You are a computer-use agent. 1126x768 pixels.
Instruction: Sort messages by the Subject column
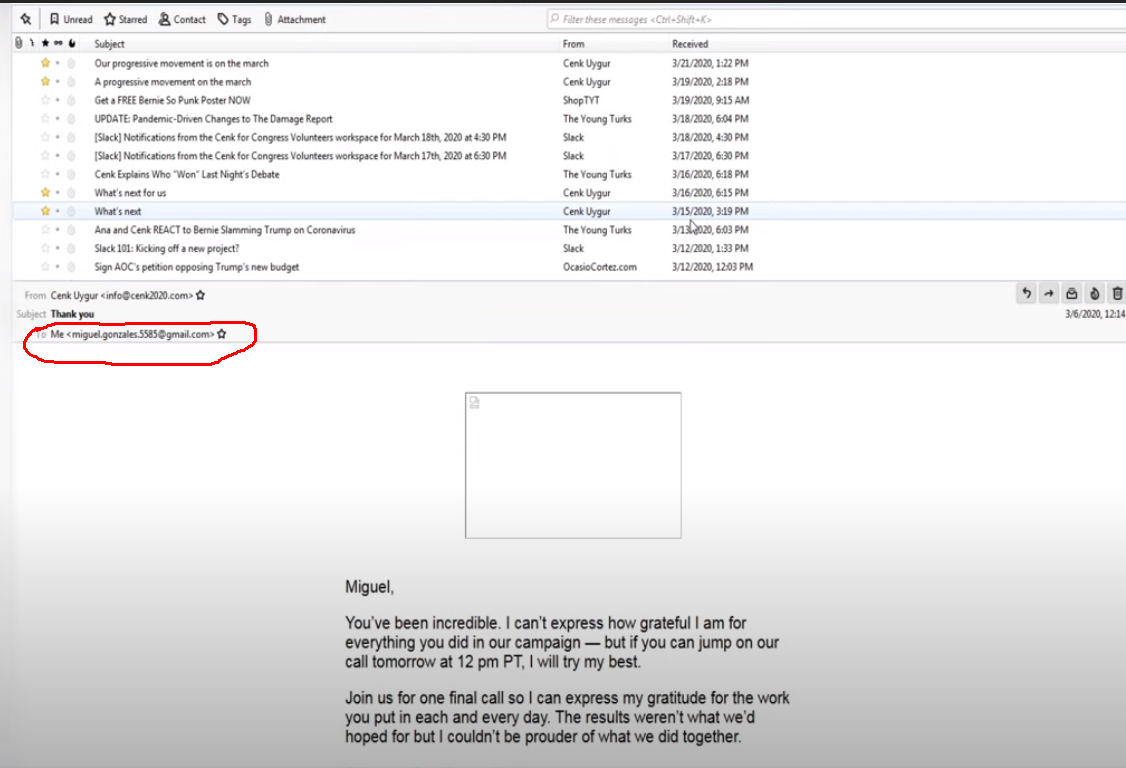(109, 44)
